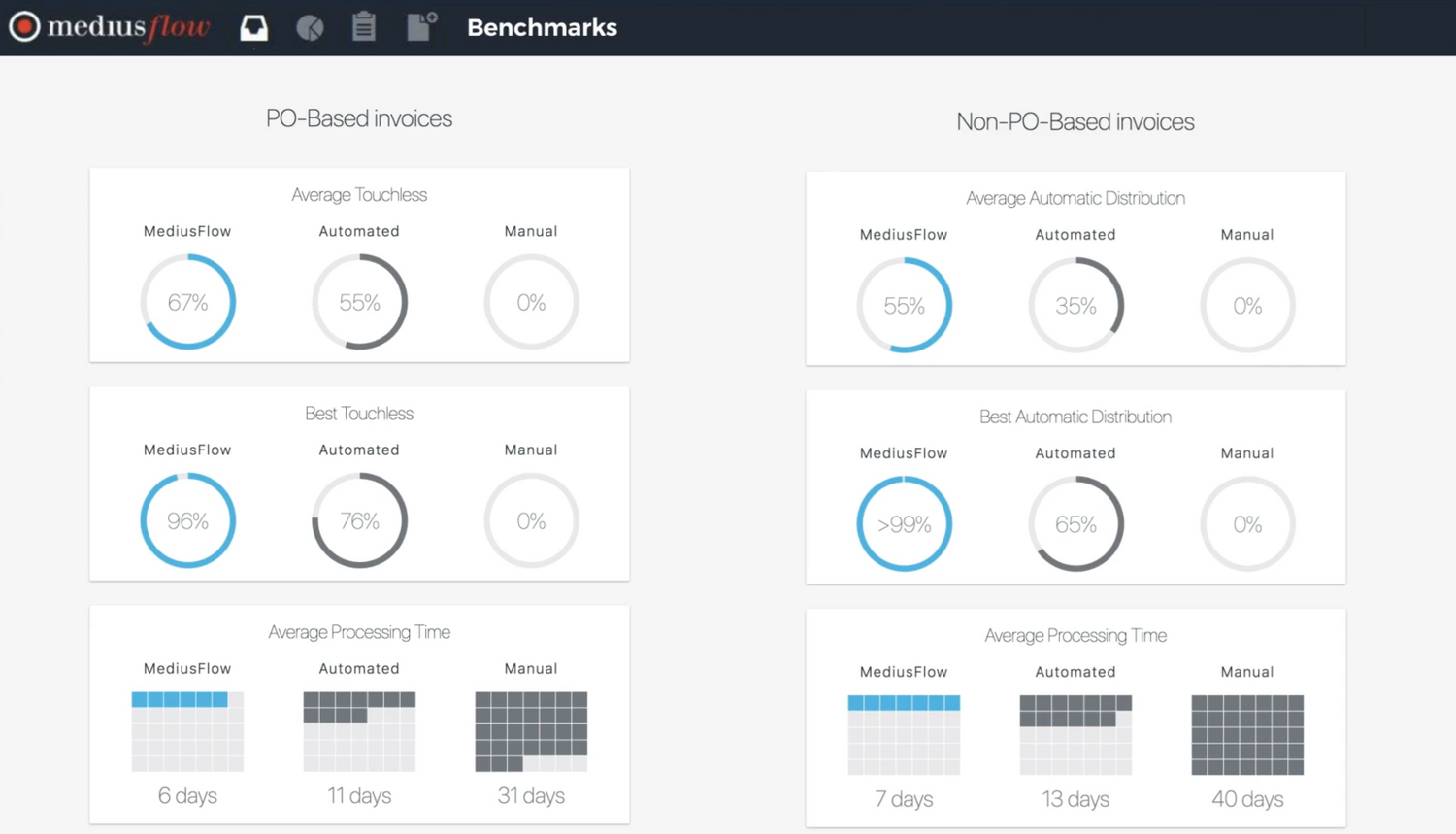
Task: Click the Non-PO-Based invoices heading
Action: coord(1075,122)
